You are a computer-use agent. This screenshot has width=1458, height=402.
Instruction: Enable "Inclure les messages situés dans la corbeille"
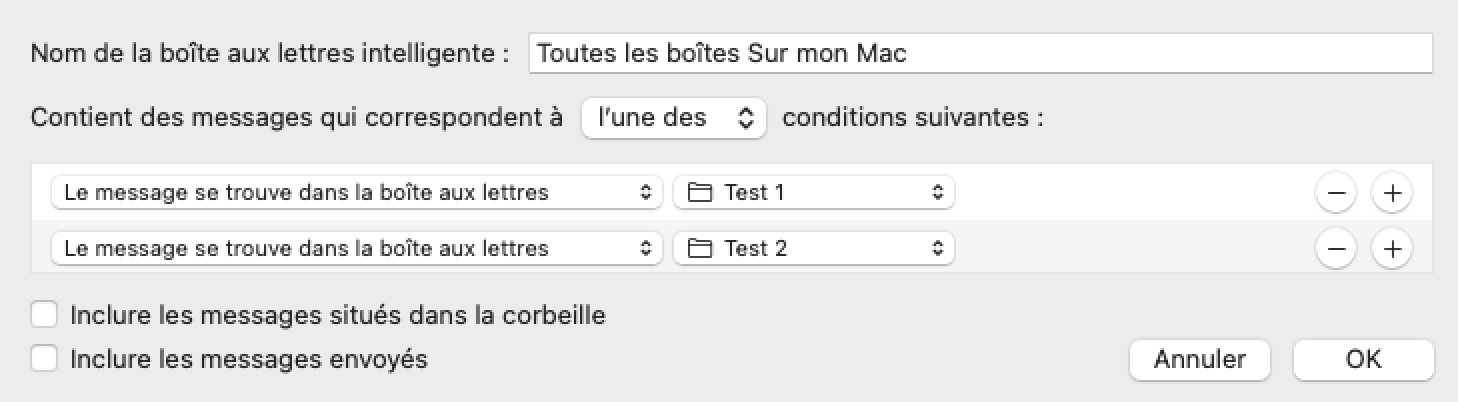click(44, 316)
